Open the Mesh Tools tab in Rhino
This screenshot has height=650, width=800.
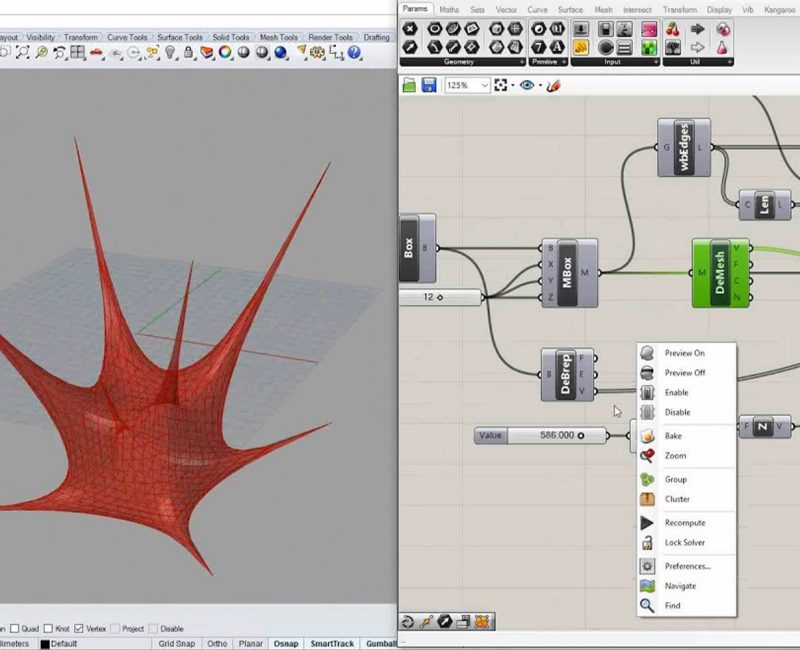[x=279, y=37]
